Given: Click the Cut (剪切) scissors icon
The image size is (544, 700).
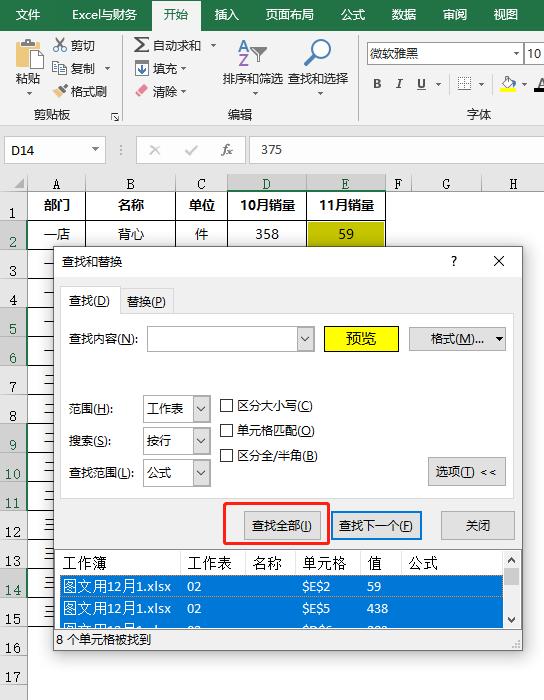Looking at the screenshot, I should point(59,45).
